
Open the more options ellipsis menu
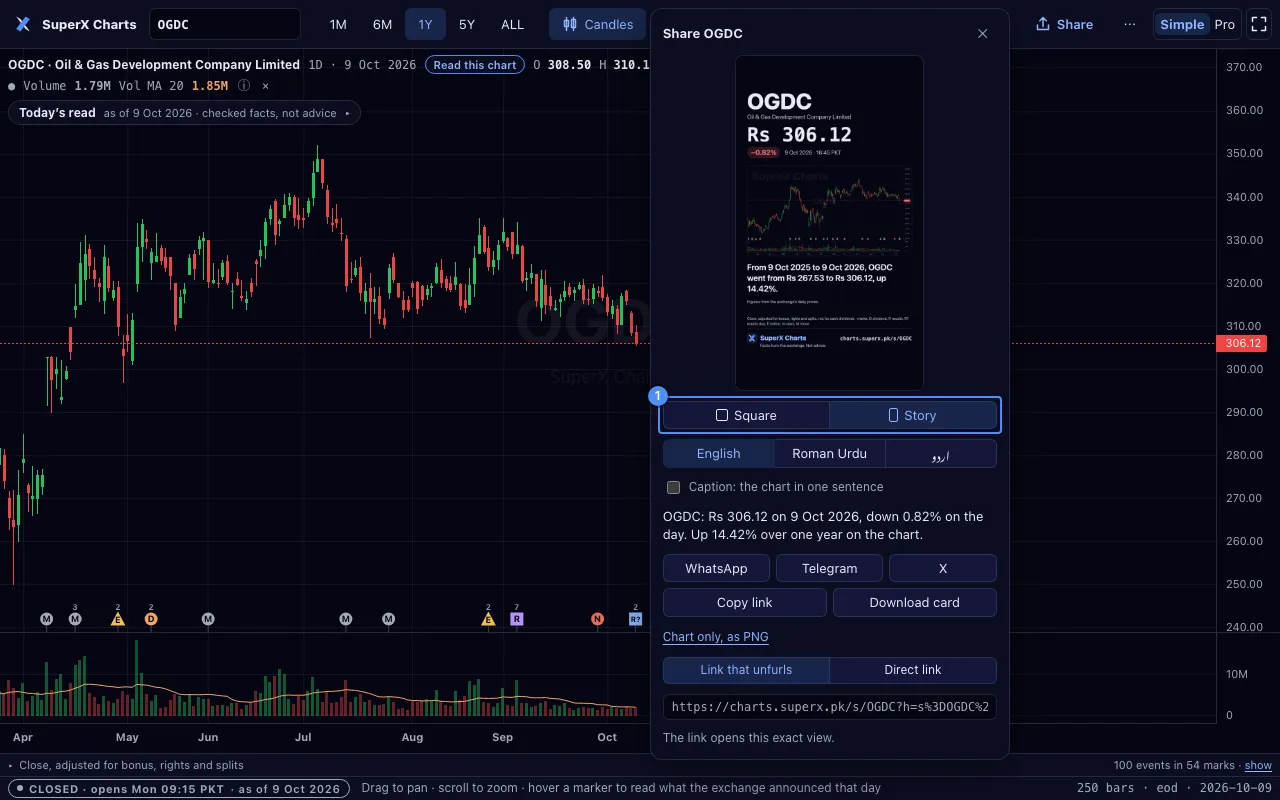click(1130, 24)
